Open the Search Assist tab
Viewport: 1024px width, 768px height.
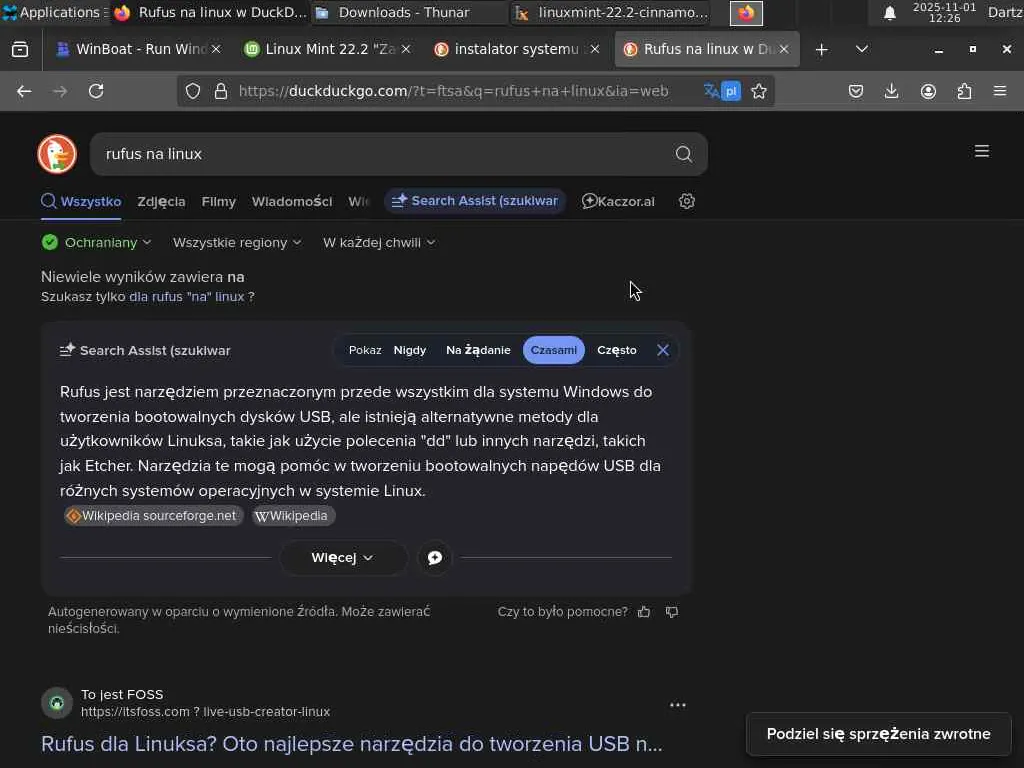click(475, 201)
